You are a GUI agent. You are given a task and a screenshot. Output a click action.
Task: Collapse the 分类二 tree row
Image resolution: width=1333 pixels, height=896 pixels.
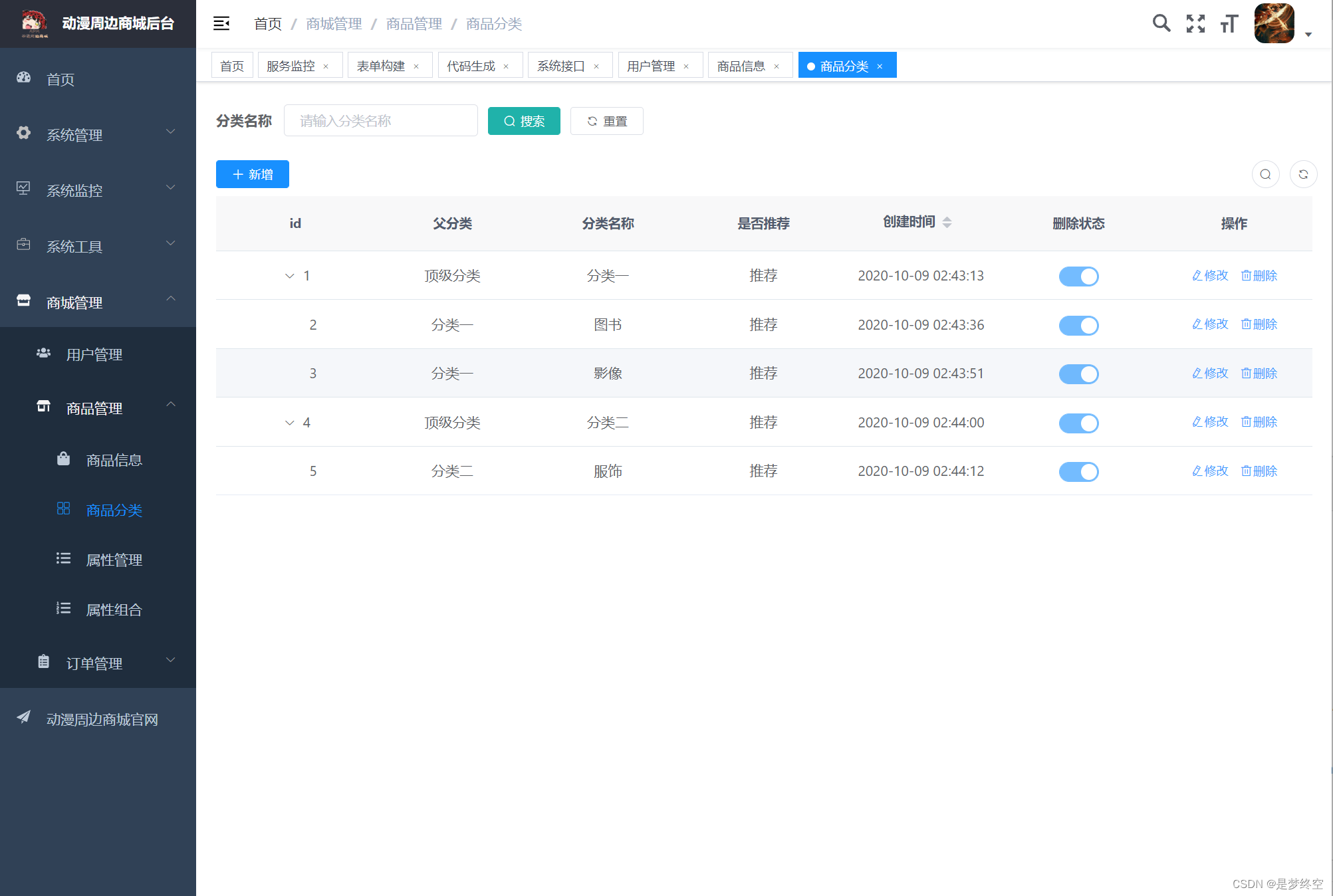click(289, 423)
